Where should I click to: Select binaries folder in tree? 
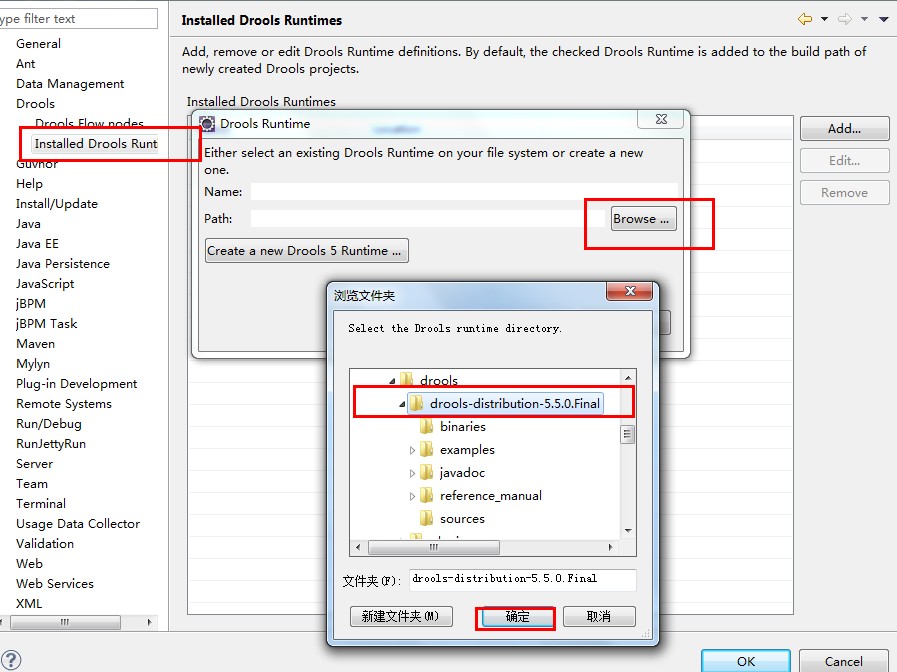click(x=462, y=427)
